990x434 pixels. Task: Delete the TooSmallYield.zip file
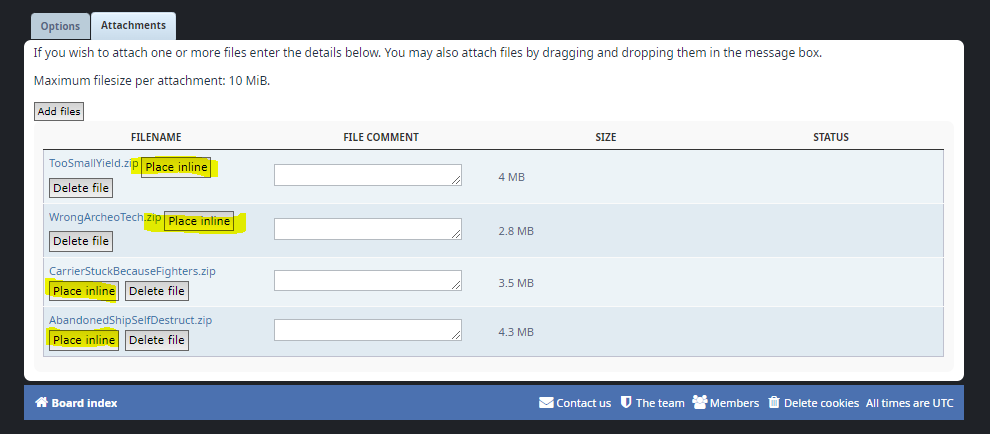tap(81, 187)
